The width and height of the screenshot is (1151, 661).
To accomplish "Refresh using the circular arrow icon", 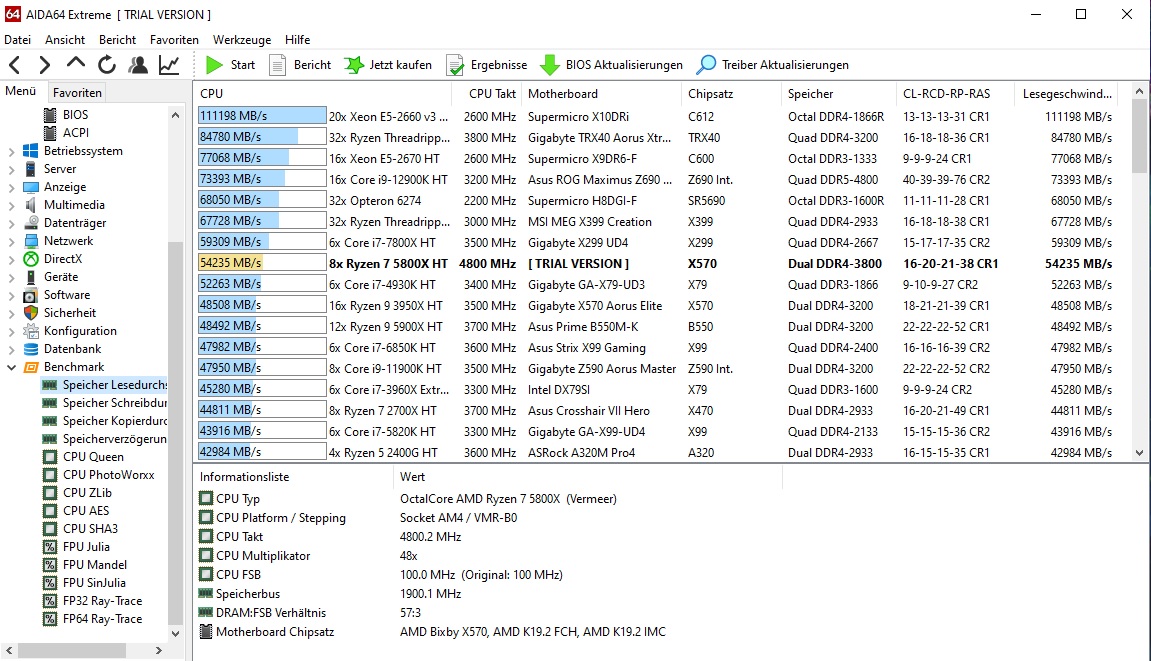I will (x=107, y=65).
